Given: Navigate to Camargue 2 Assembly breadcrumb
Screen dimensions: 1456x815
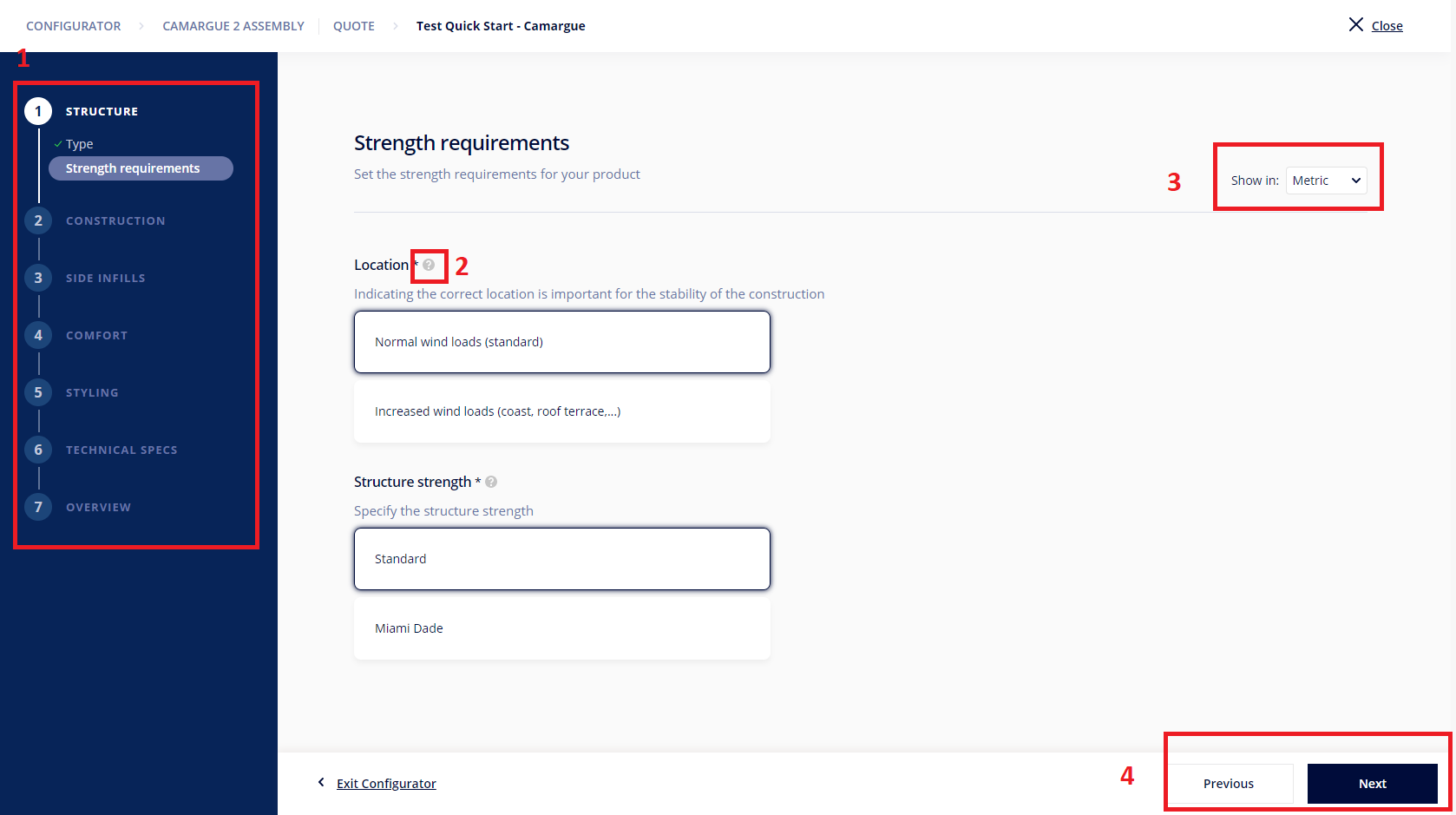Looking at the screenshot, I should pos(233,26).
